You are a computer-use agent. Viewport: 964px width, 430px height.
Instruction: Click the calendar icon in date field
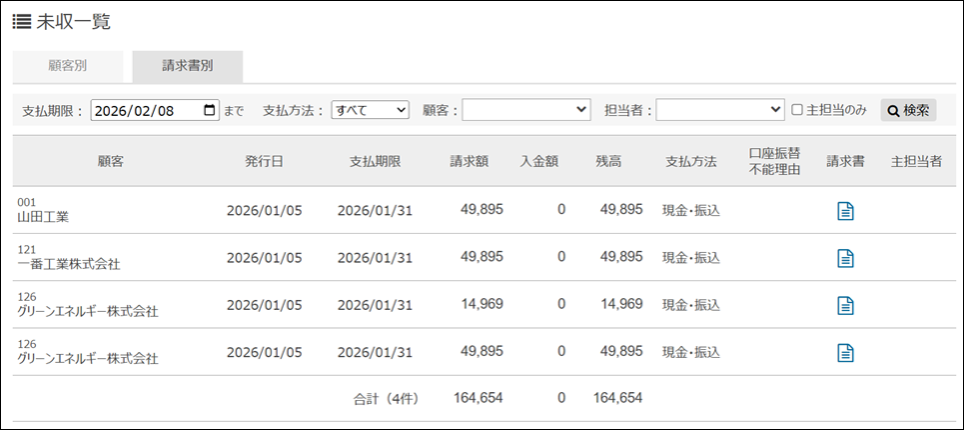click(209, 110)
